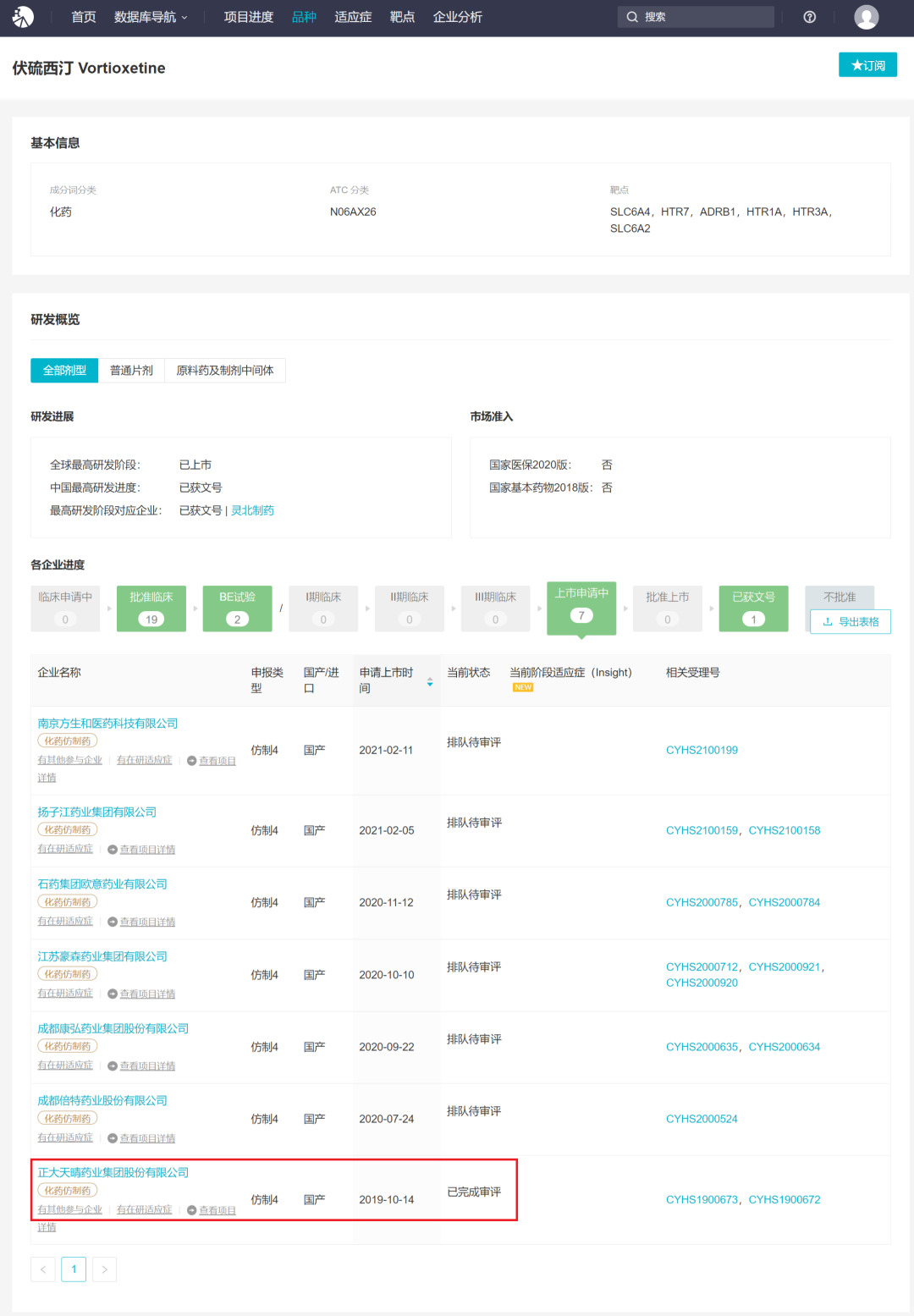Image resolution: width=914 pixels, height=1316 pixels.
Task: Open 石药集团欧意药业有限公司 link
Action: (x=102, y=884)
